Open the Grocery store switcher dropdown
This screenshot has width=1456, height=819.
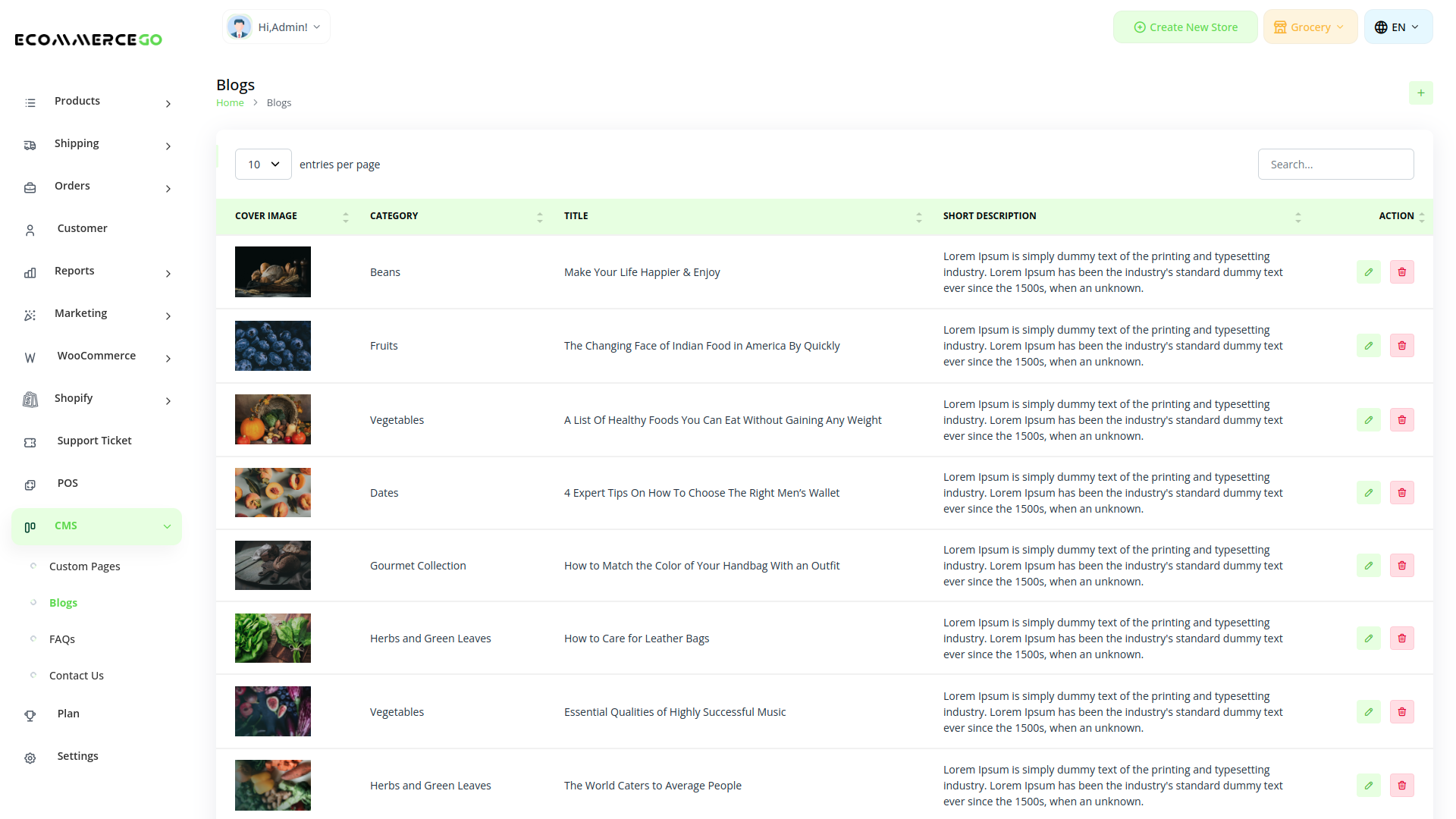pos(1310,27)
